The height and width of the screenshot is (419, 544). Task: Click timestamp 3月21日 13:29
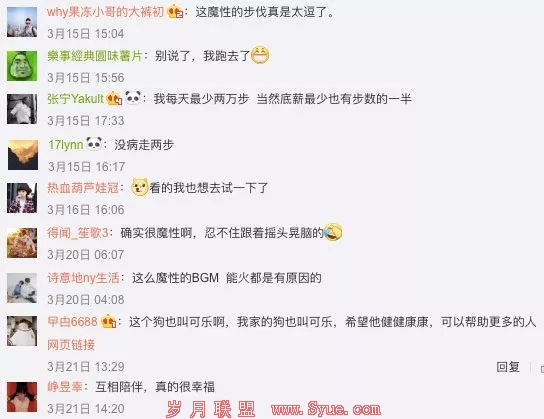tap(86, 367)
